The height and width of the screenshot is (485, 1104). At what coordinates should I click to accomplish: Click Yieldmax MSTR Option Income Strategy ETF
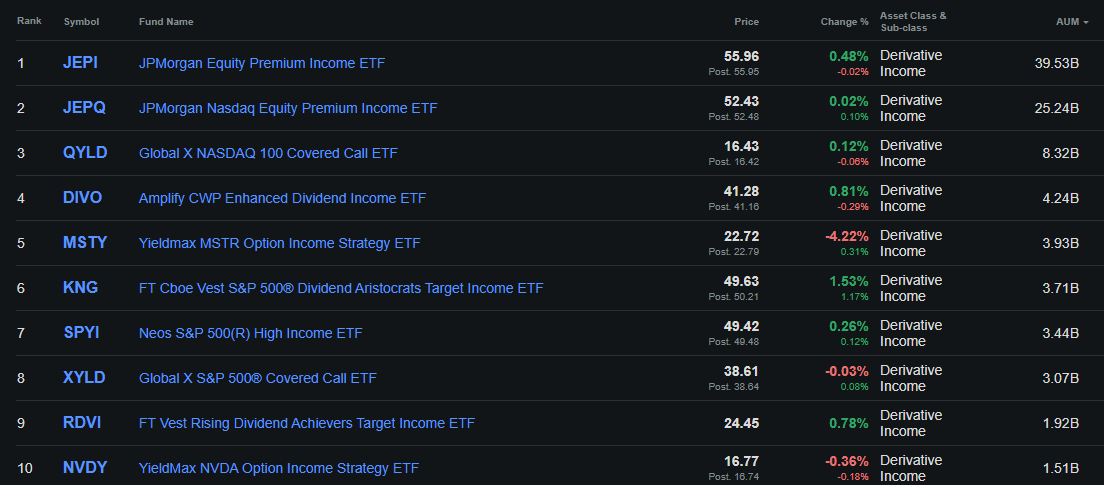(x=280, y=243)
